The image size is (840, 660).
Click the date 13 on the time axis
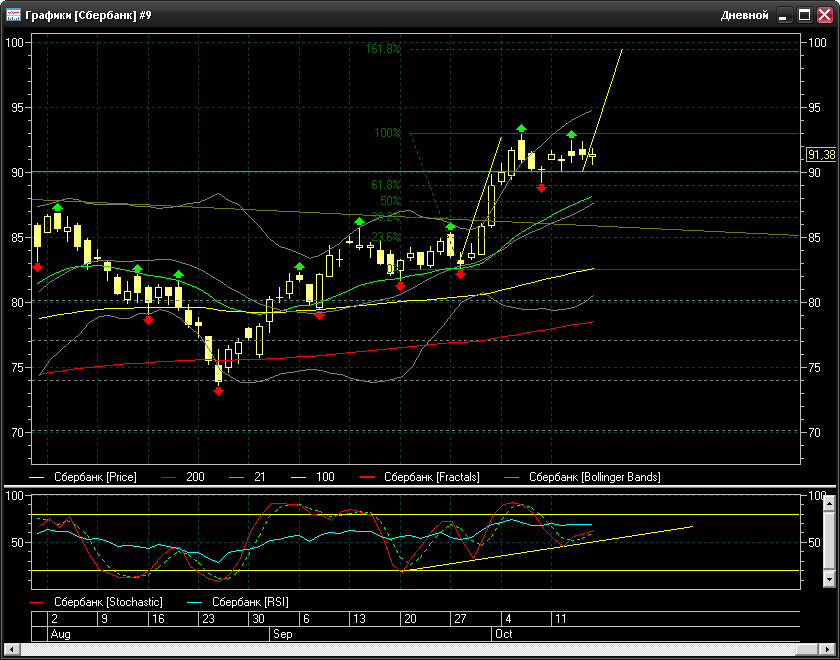359,619
